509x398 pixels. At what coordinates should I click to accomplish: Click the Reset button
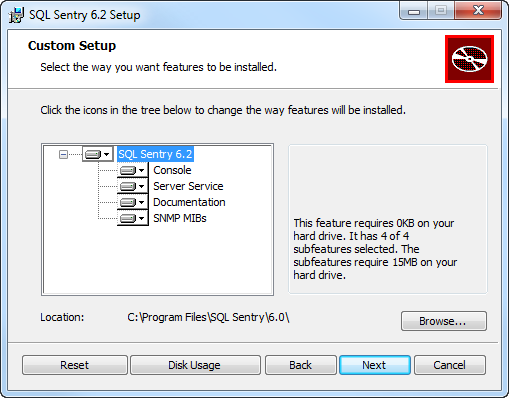tap(75, 365)
